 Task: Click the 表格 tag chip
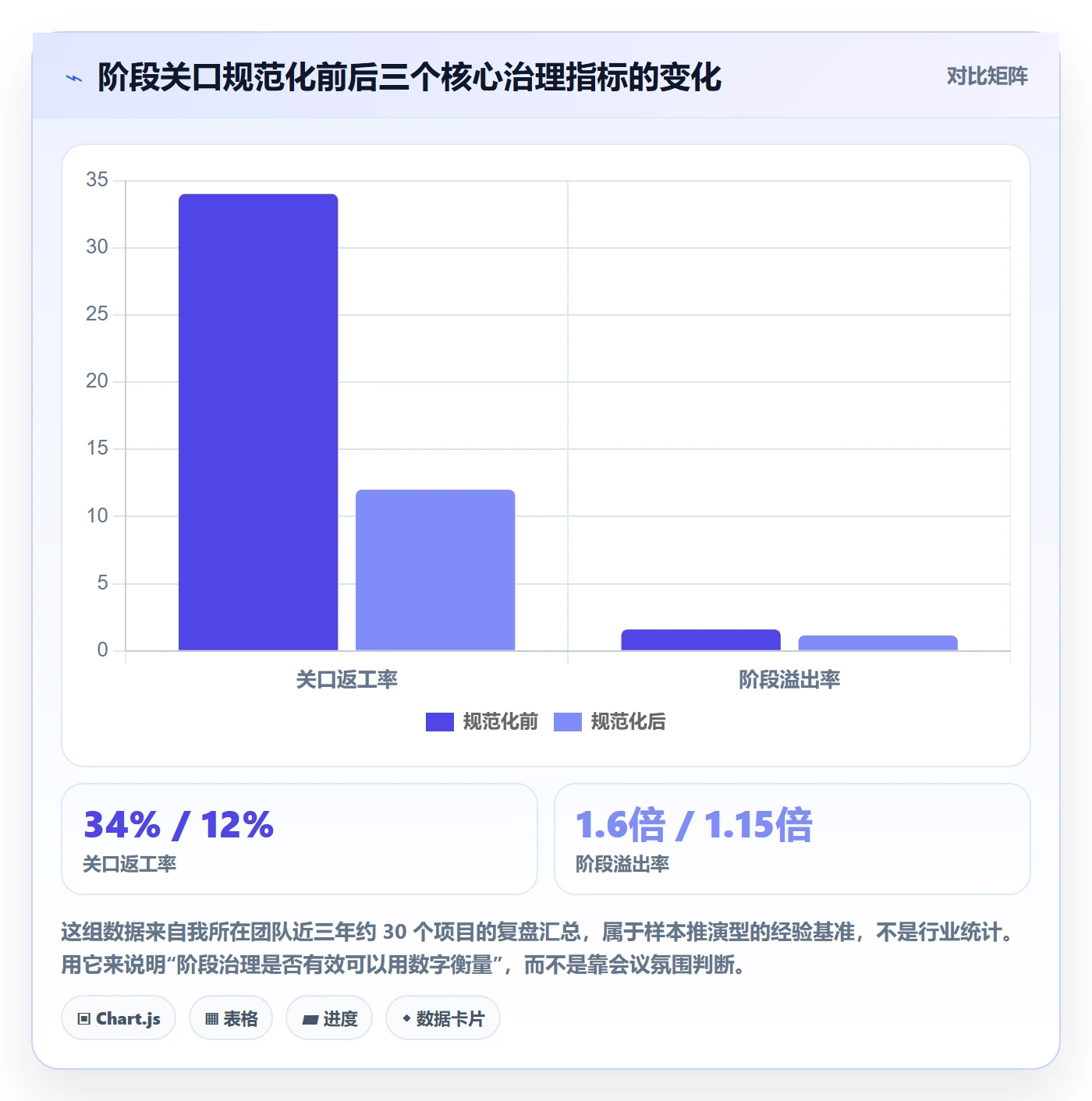231,1018
